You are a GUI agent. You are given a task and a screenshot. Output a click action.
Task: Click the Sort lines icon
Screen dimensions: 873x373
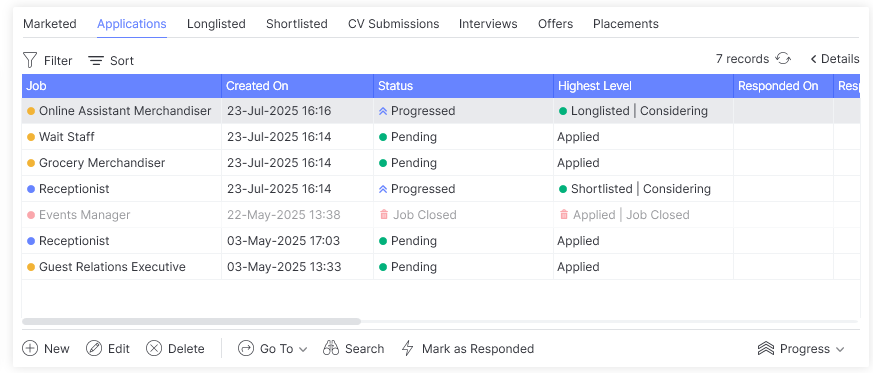[x=96, y=61]
